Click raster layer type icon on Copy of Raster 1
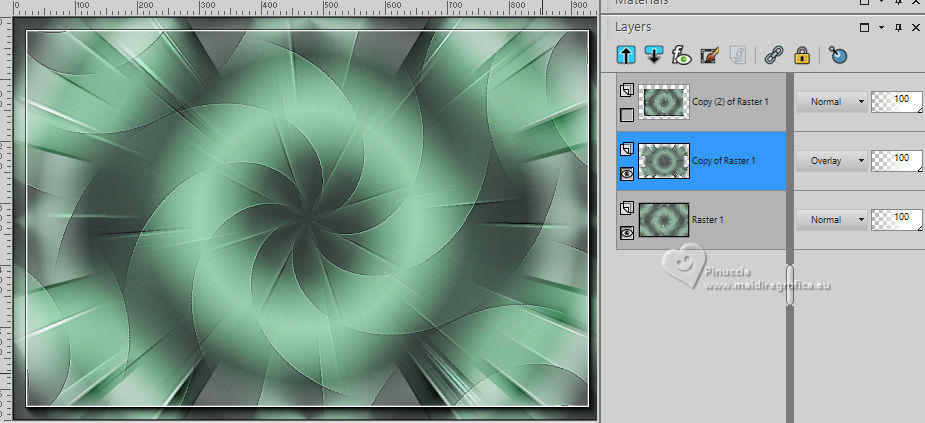 tap(627, 149)
